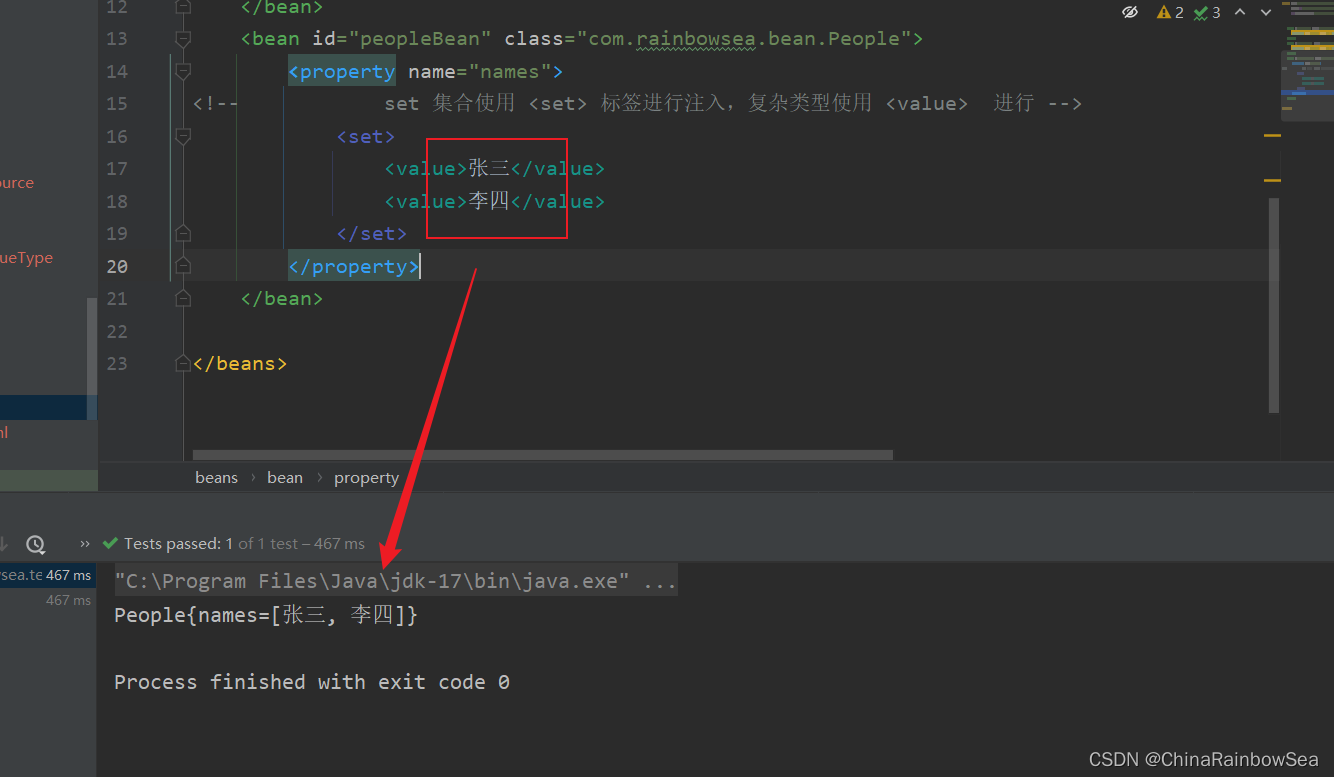Click the green typo check count indicator
Image resolution: width=1334 pixels, height=777 pixels.
(1207, 12)
